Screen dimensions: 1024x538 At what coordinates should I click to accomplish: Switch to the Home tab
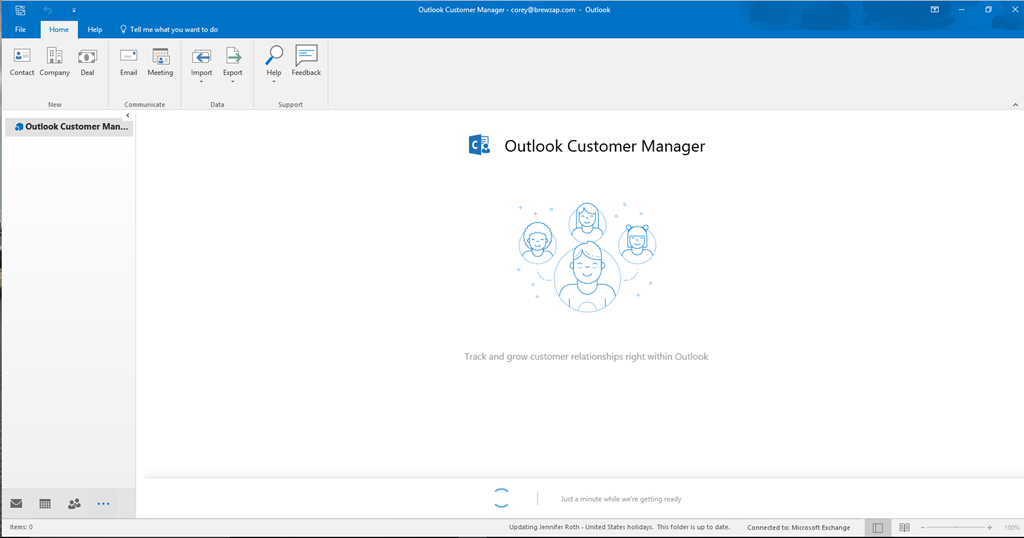tap(59, 29)
